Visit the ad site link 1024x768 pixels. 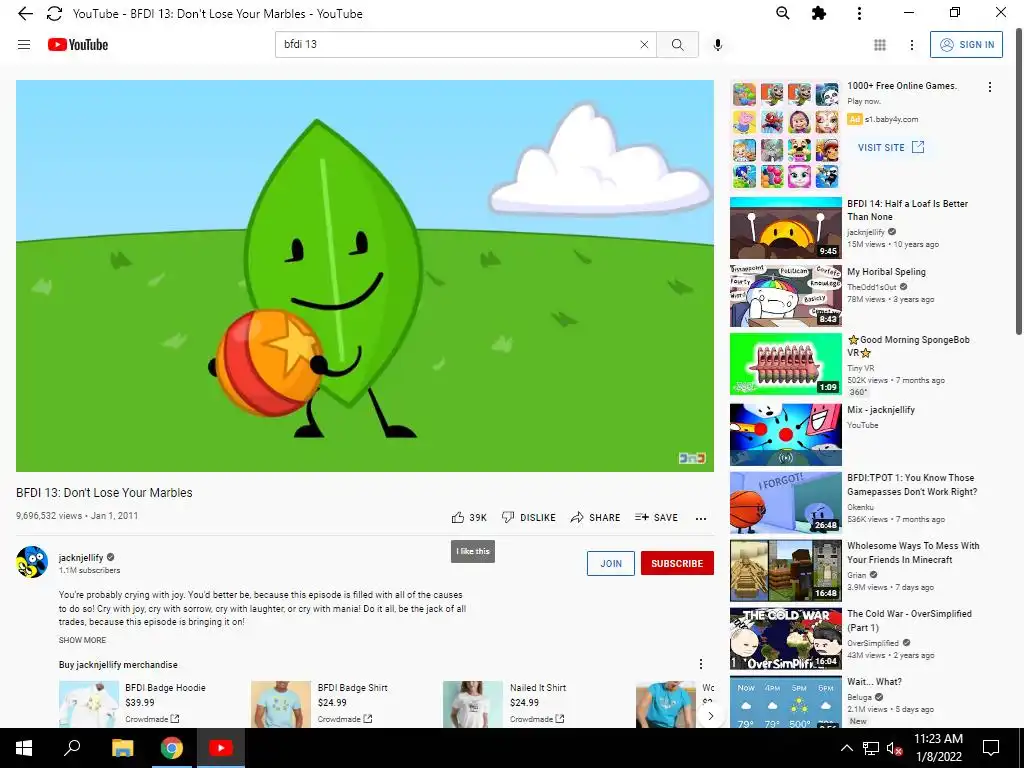click(x=891, y=147)
